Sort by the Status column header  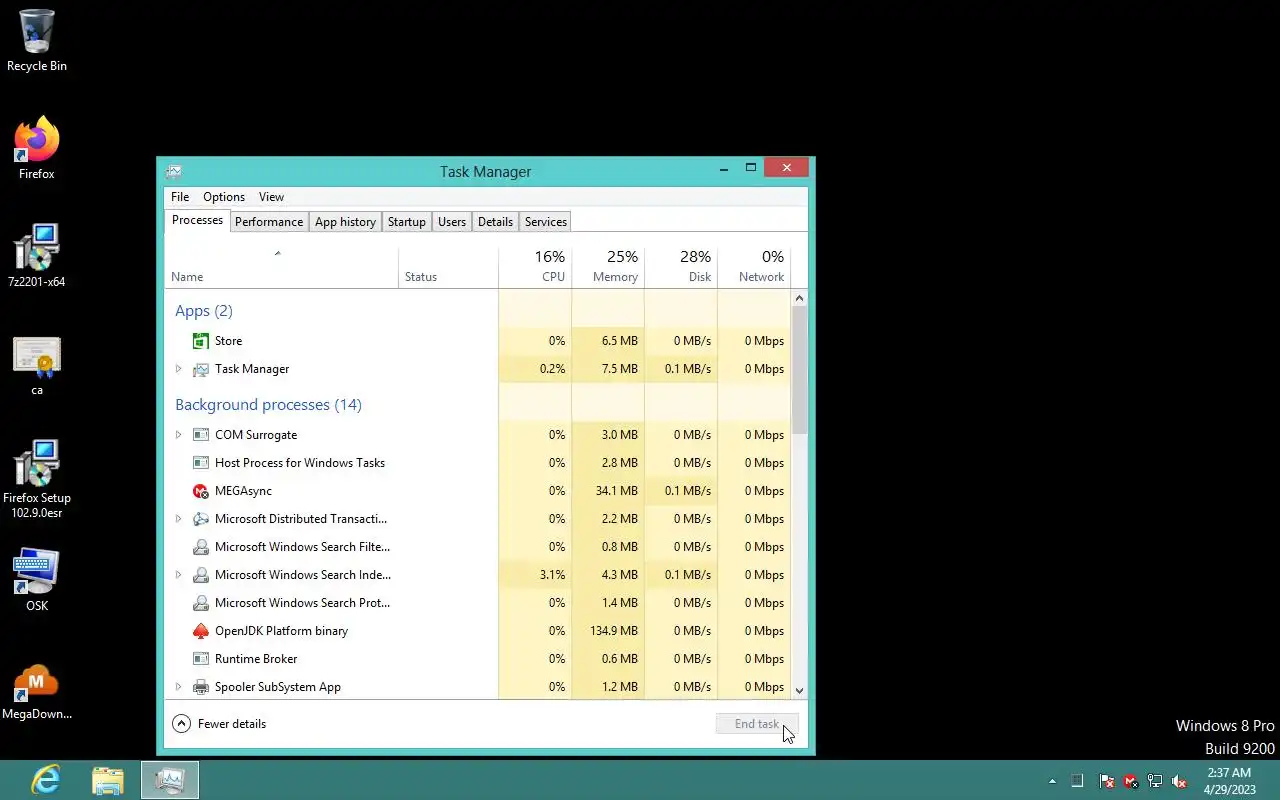coord(448,267)
